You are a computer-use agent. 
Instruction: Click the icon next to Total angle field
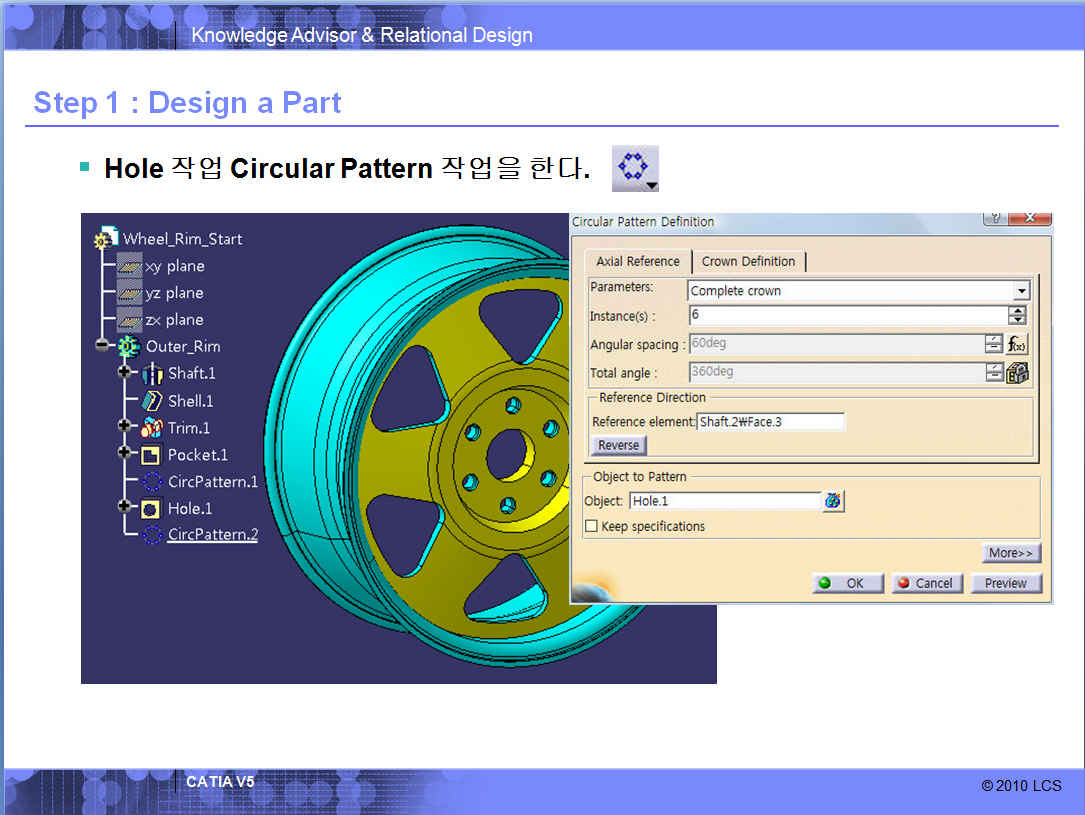[x=1017, y=373]
